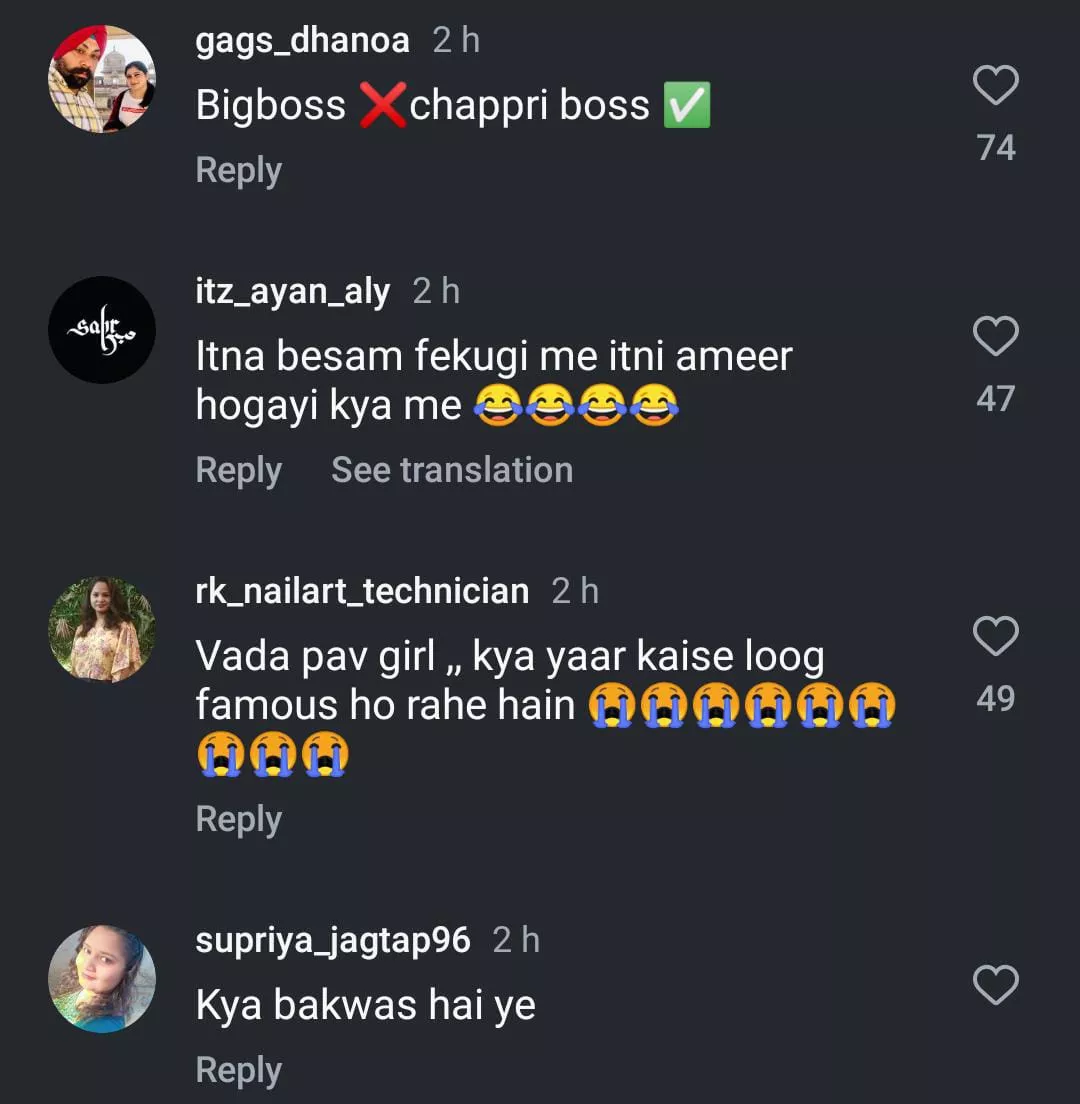Visit itz_ayan_aly username profile
The height and width of the screenshot is (1104, 1080).
pos(292,292)
